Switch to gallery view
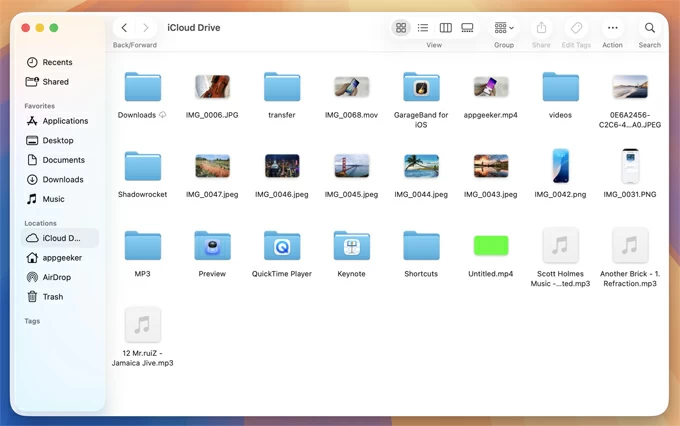 [467, 28]
